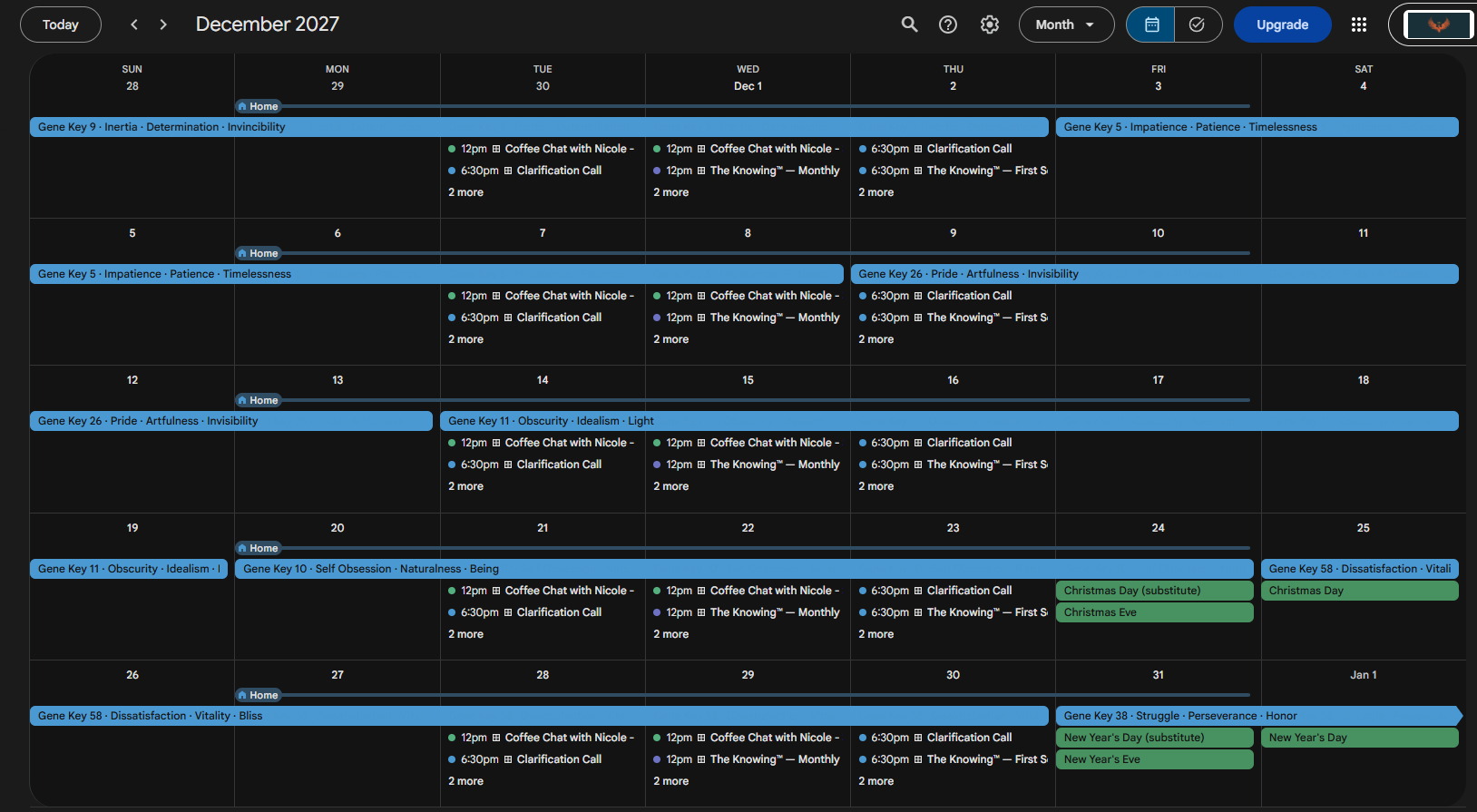The image size is (1477, 812).
Task: Open the Support help icon
Action: (948, 24)
